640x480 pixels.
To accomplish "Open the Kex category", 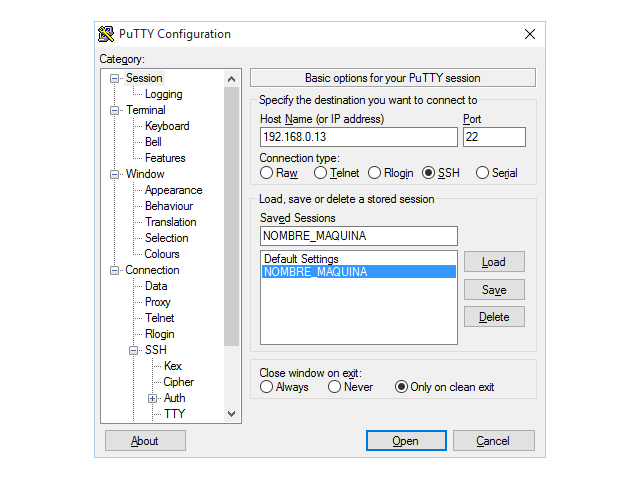I will [173, 366].
